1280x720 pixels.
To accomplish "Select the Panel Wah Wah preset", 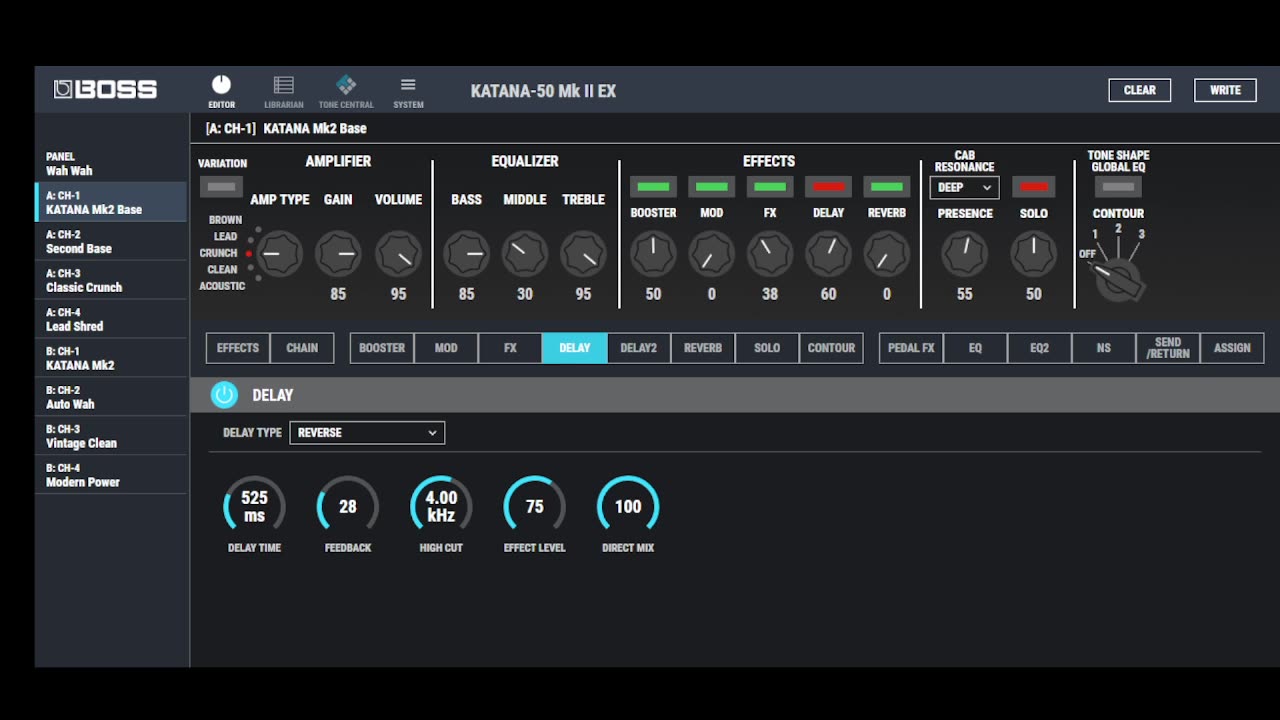I will point(111,163).
